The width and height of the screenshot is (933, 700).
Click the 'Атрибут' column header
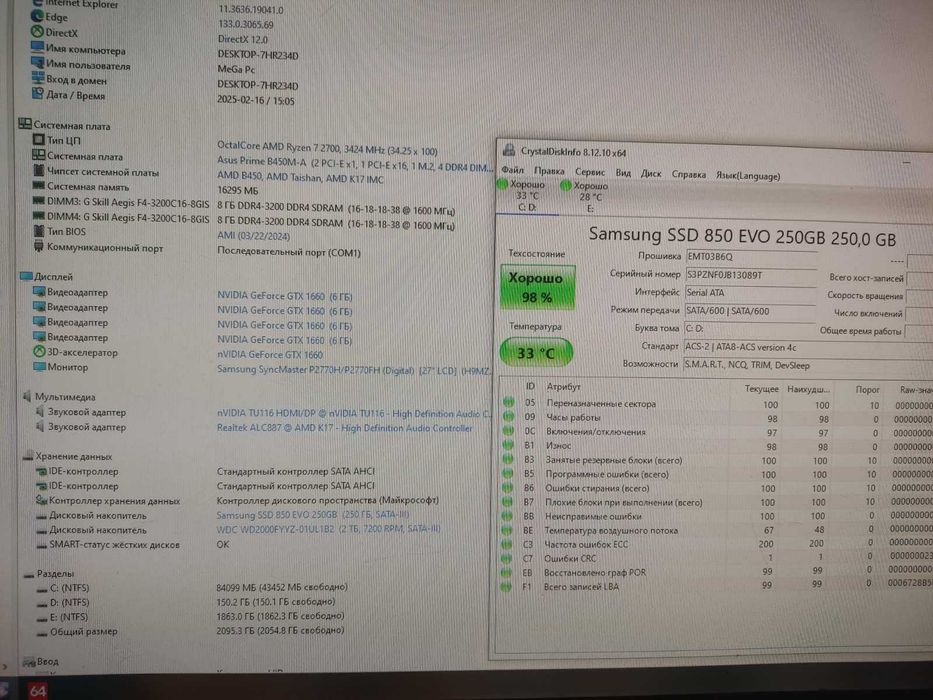click(x=563, y=386)
